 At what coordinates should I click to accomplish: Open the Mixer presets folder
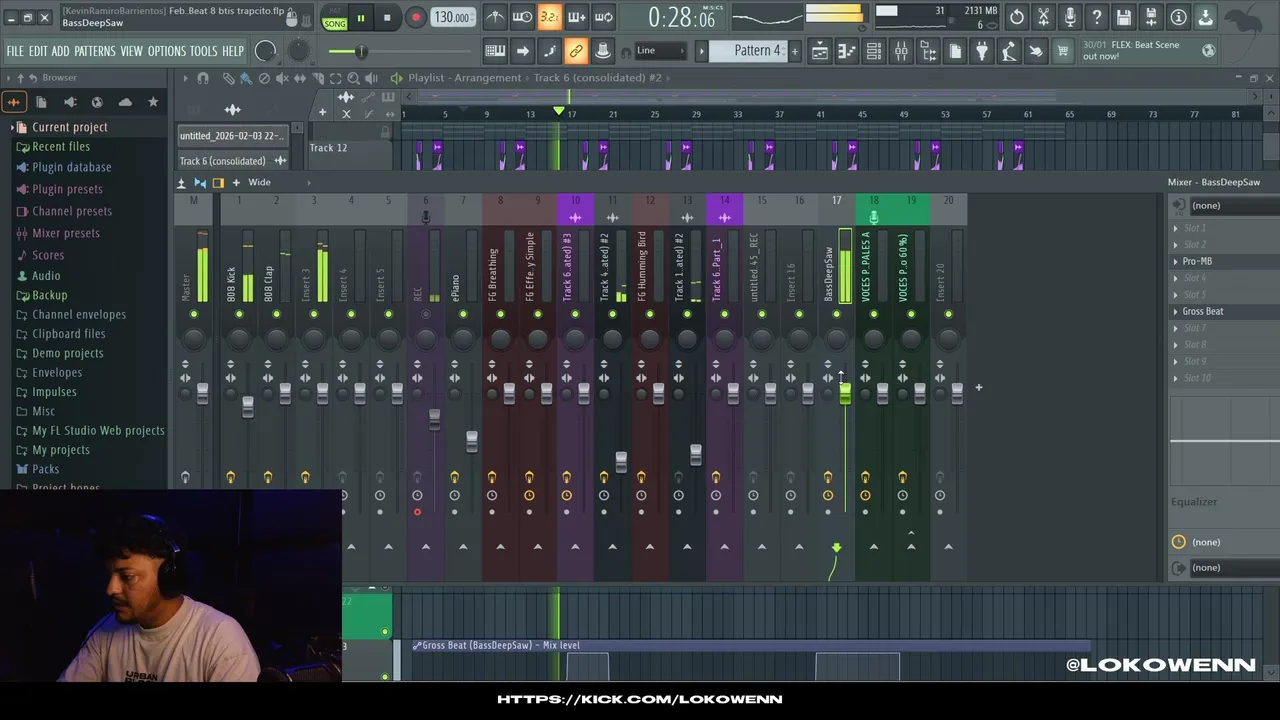tap(65, 233)
